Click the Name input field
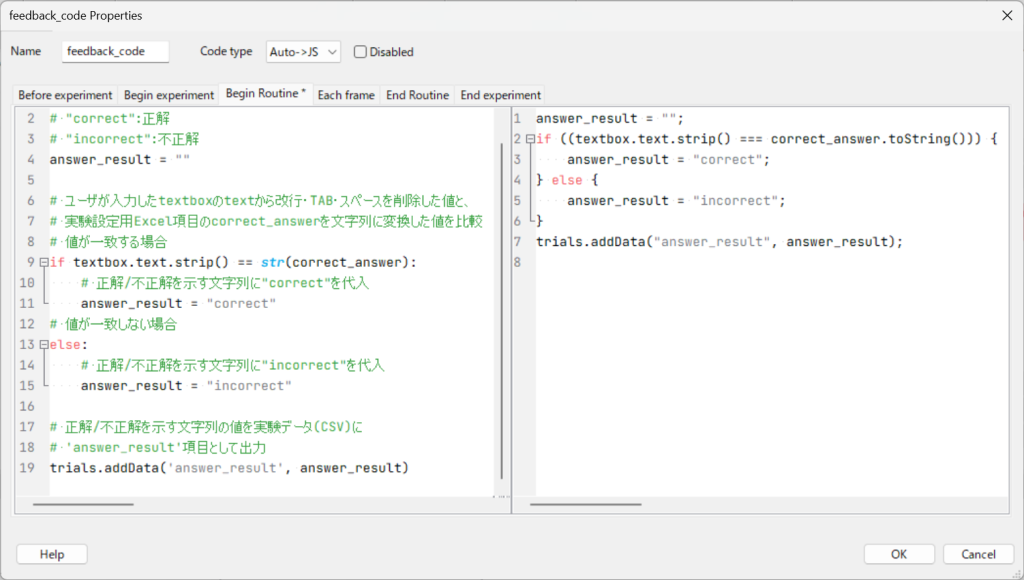 click(115, 51)
